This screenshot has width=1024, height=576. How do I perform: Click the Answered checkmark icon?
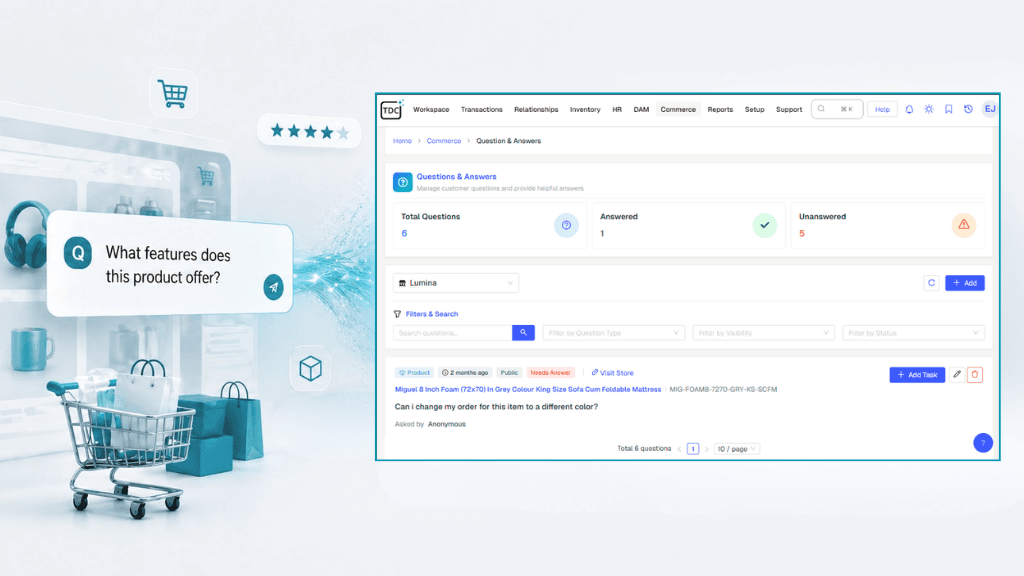click(x=765, y=225)
